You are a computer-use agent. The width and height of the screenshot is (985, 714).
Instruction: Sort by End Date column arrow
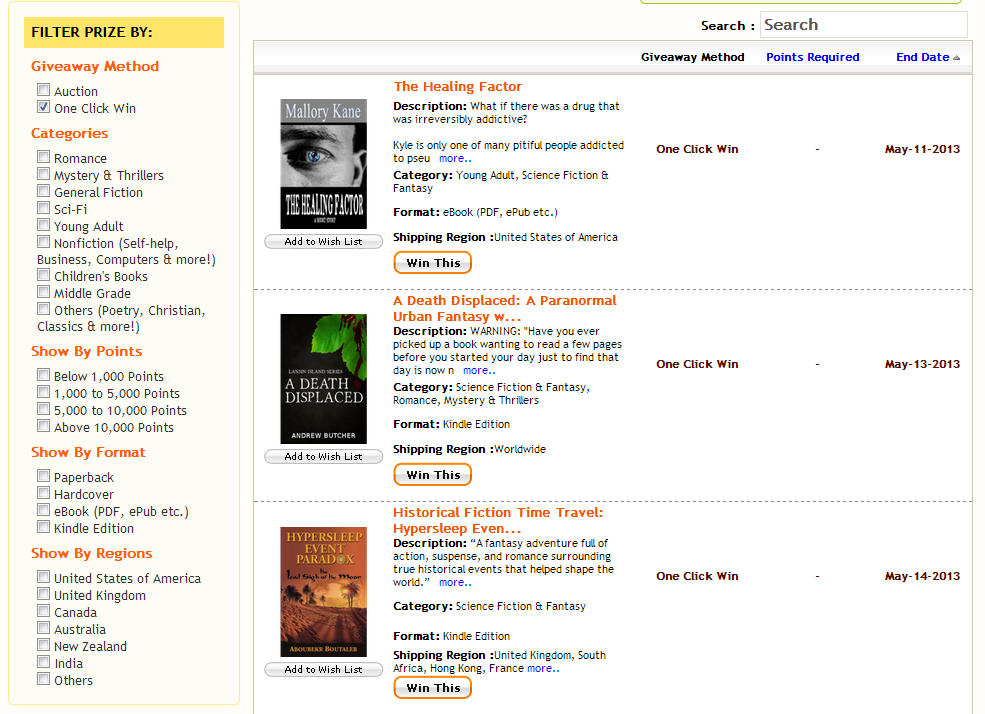(956, 58)
